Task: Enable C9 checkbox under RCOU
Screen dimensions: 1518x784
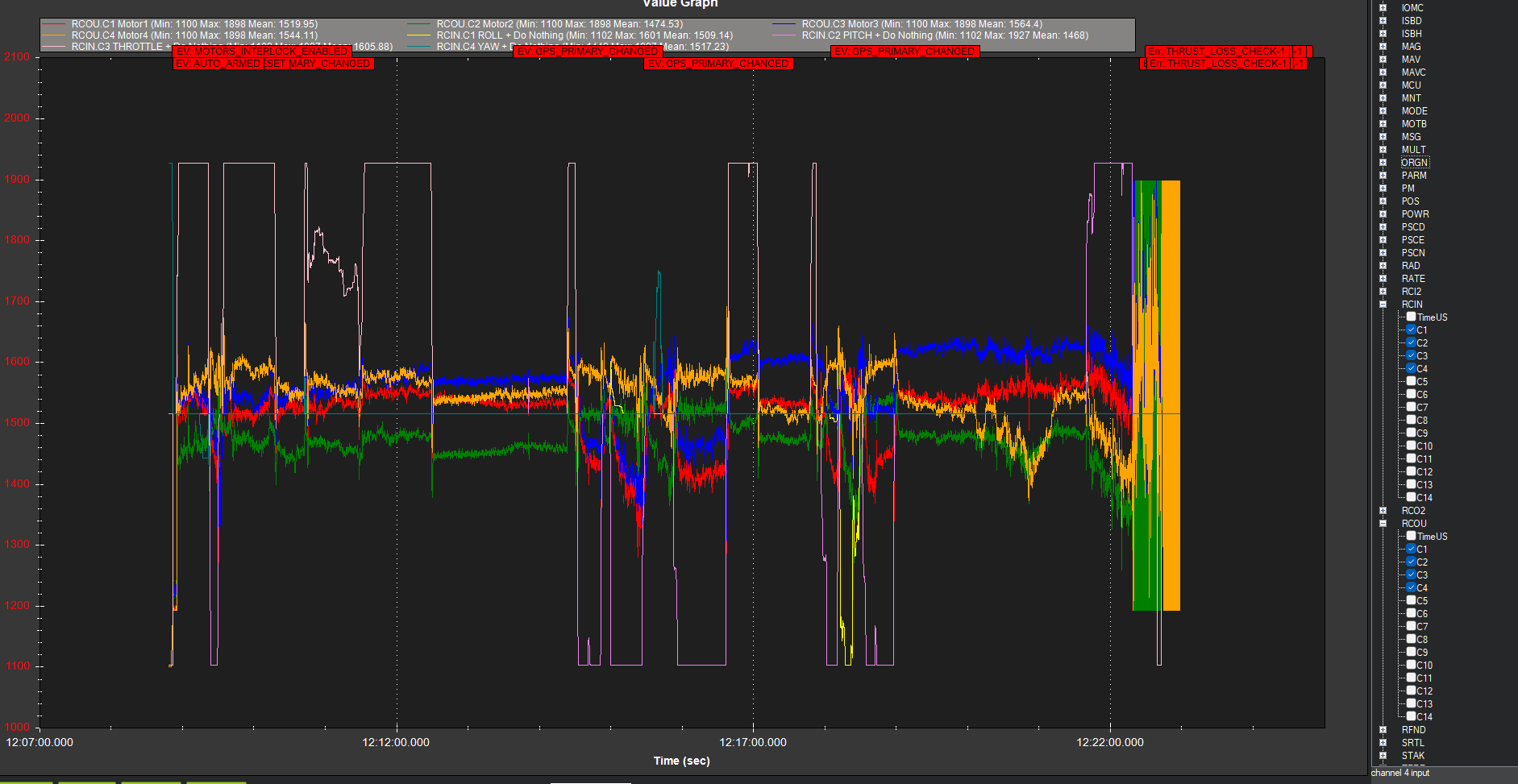Action: (1411, 652)
